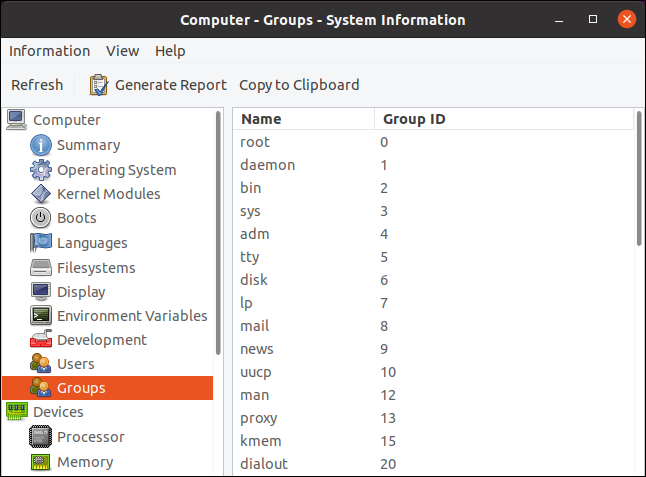The width and height of the screenshot is (646, 477).
Task: Select the Processor chip icon
Action: [40, 437]
